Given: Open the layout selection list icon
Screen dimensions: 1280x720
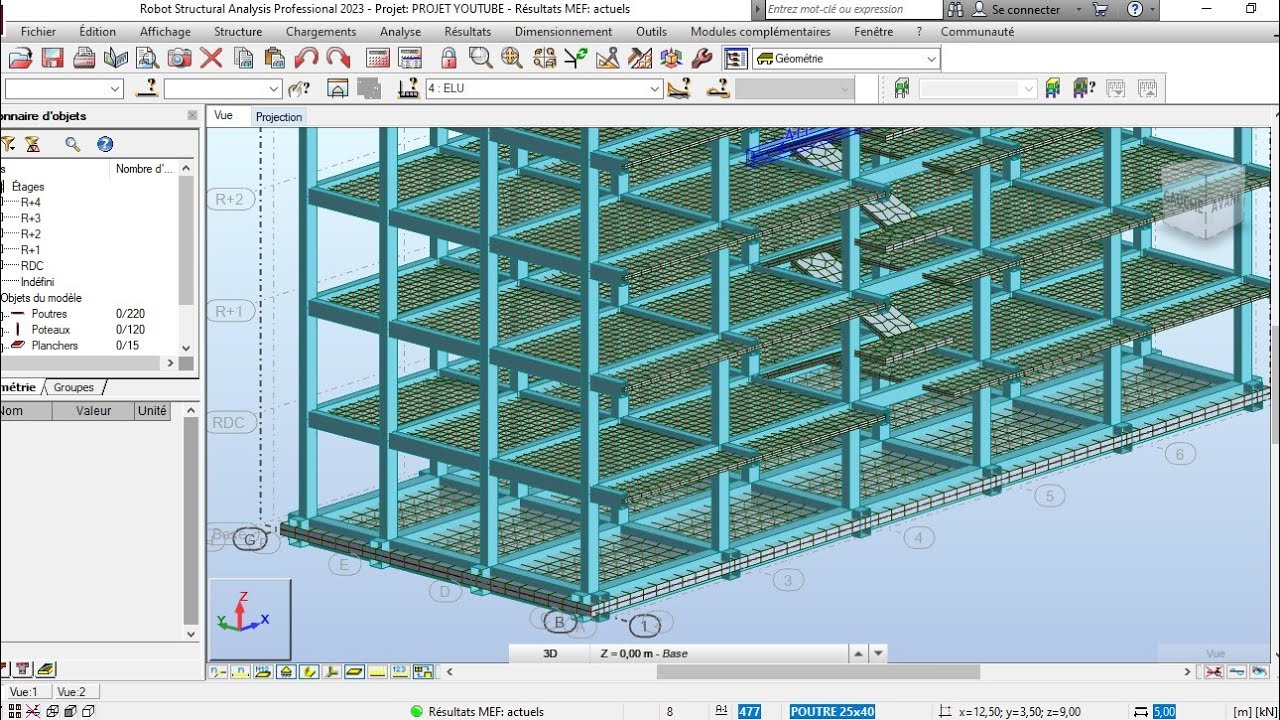Looking at the screenshot, I should 735,58.
